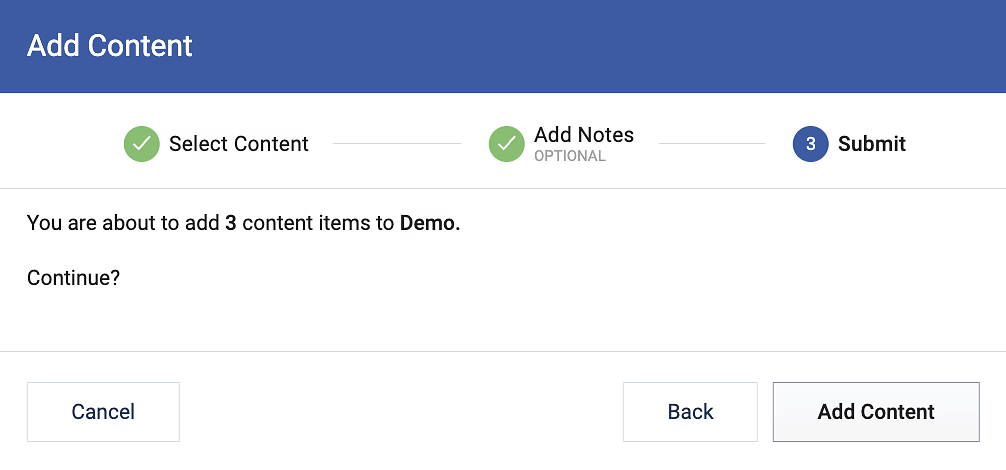Click the bold 3 item count
Viewport: 1006px width, 470px height.
pyautogui.click(x=231, y=223)
